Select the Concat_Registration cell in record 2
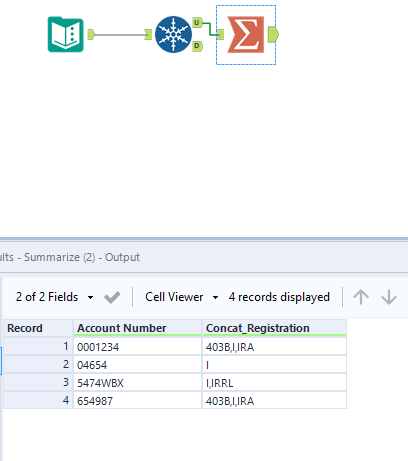408x461 pixels. click(x=274, y=365)
